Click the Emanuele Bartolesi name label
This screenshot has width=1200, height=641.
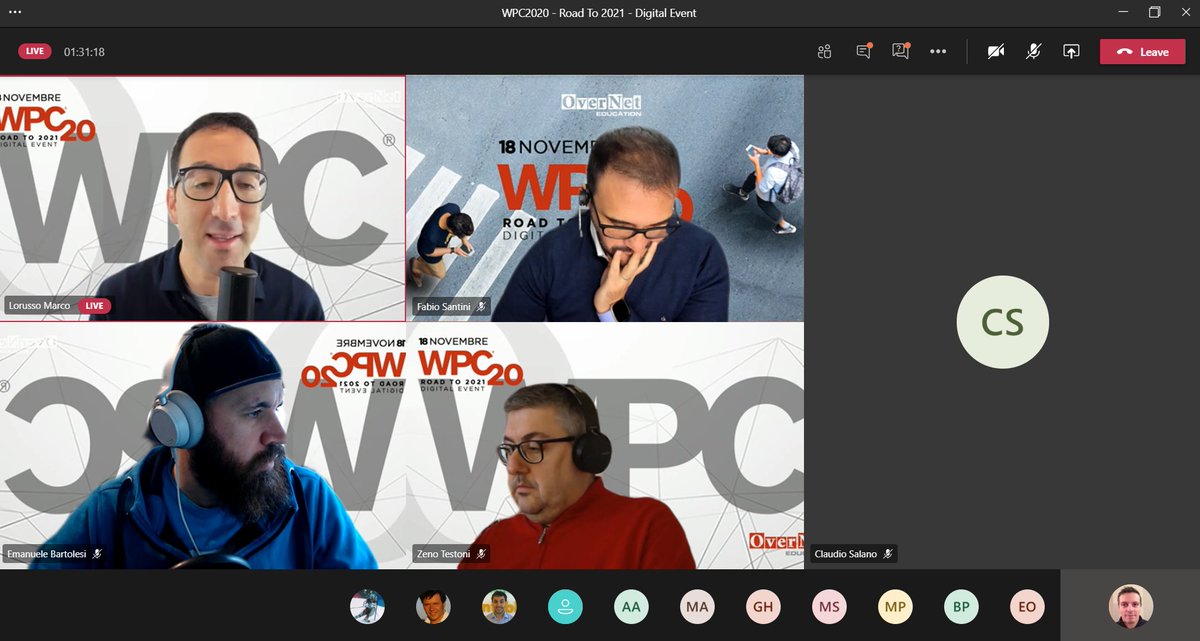[x=48, y=553]
